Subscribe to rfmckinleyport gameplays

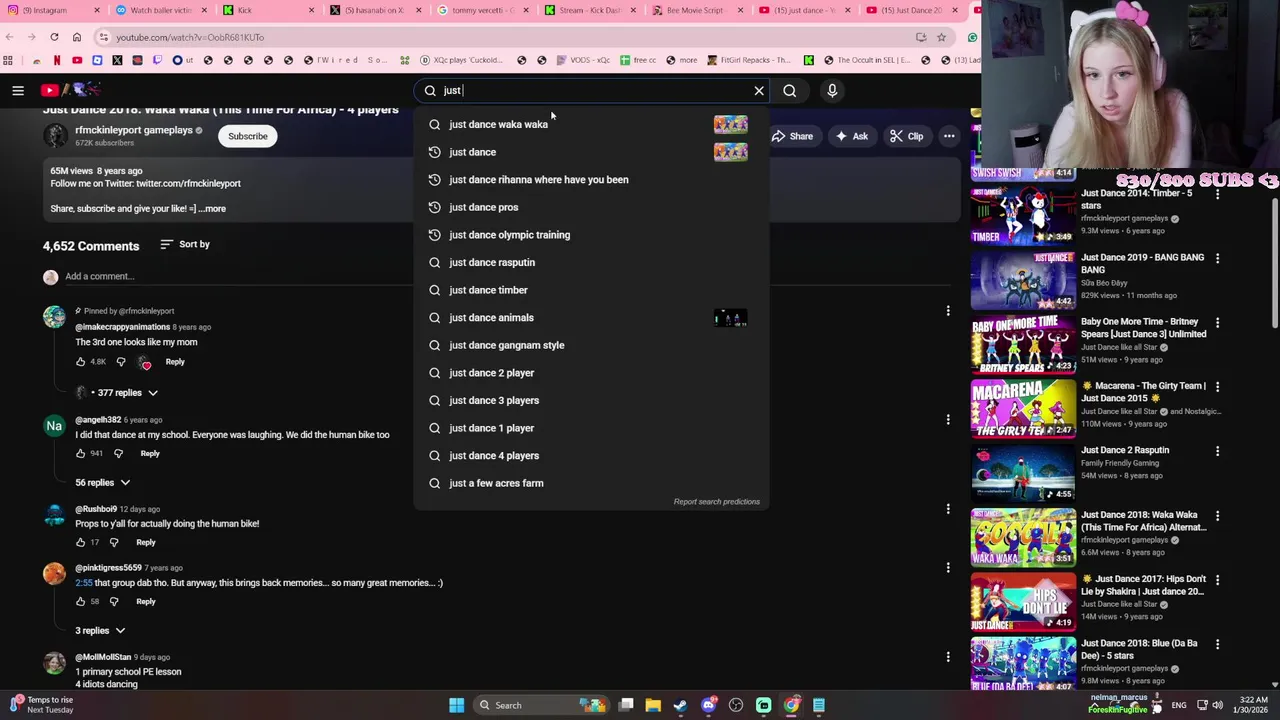247,136
